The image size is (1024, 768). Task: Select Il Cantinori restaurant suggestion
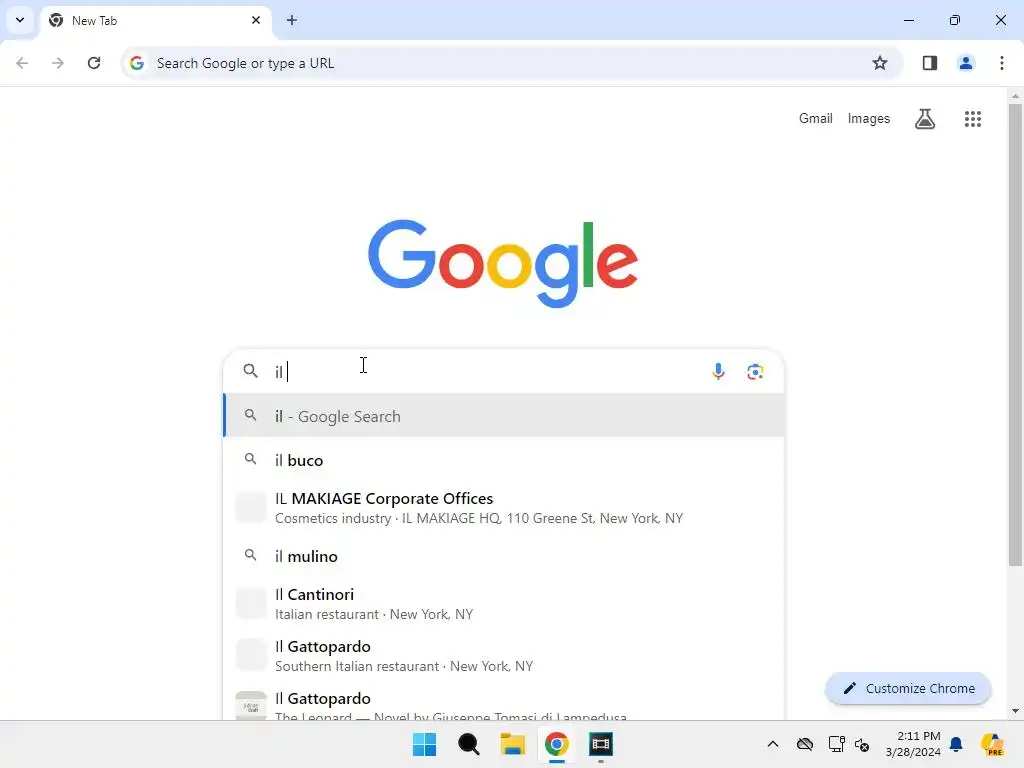coord(504,603)
